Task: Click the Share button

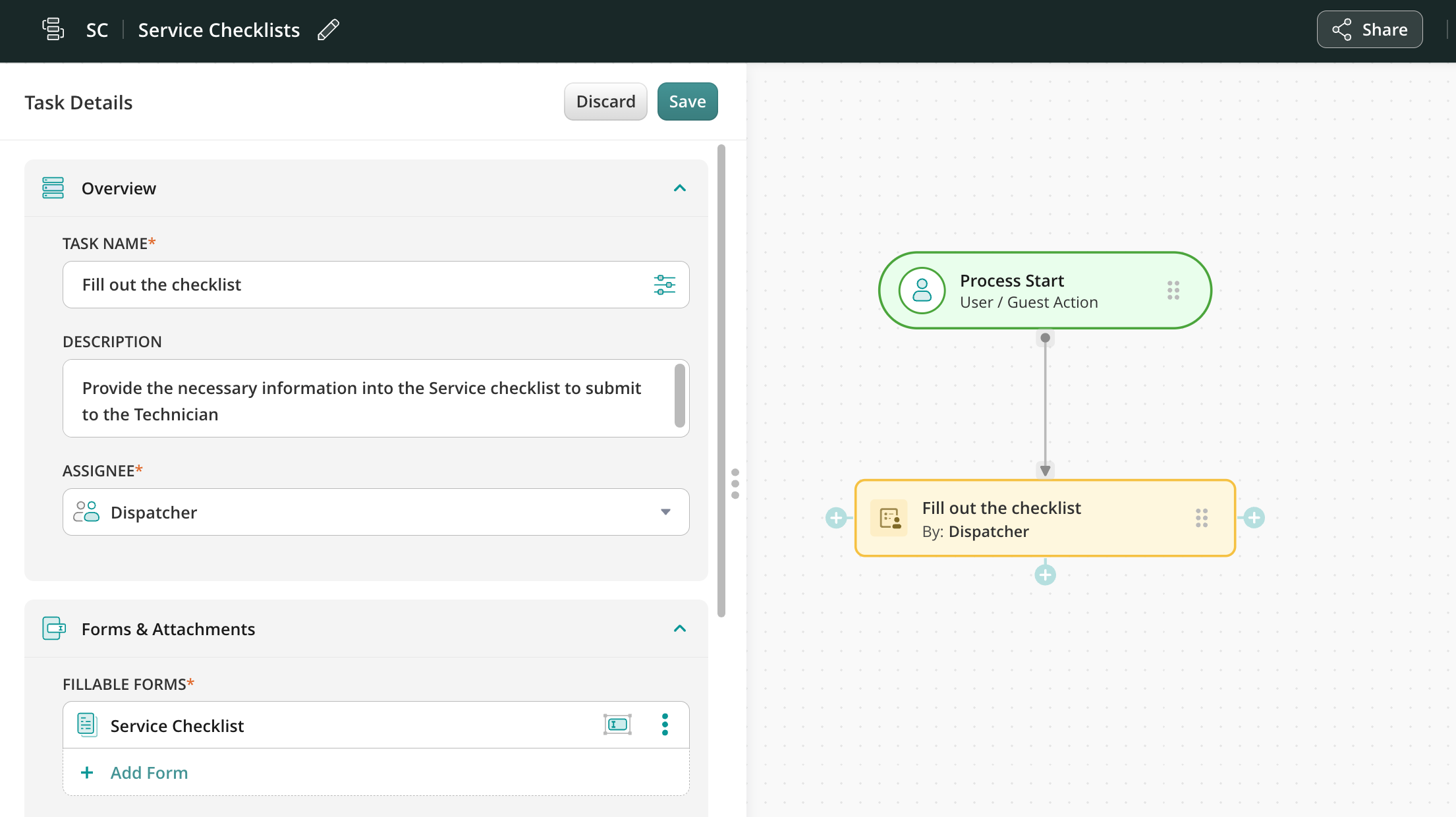Action: (x=1370, y=30)
